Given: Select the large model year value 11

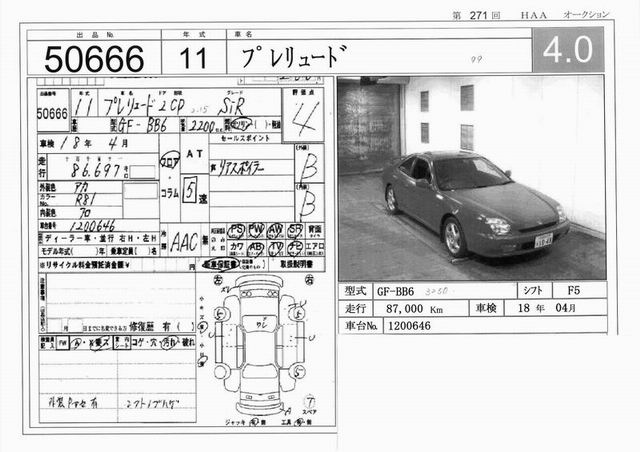Looking at the screenshot, I should click(193, 58).
